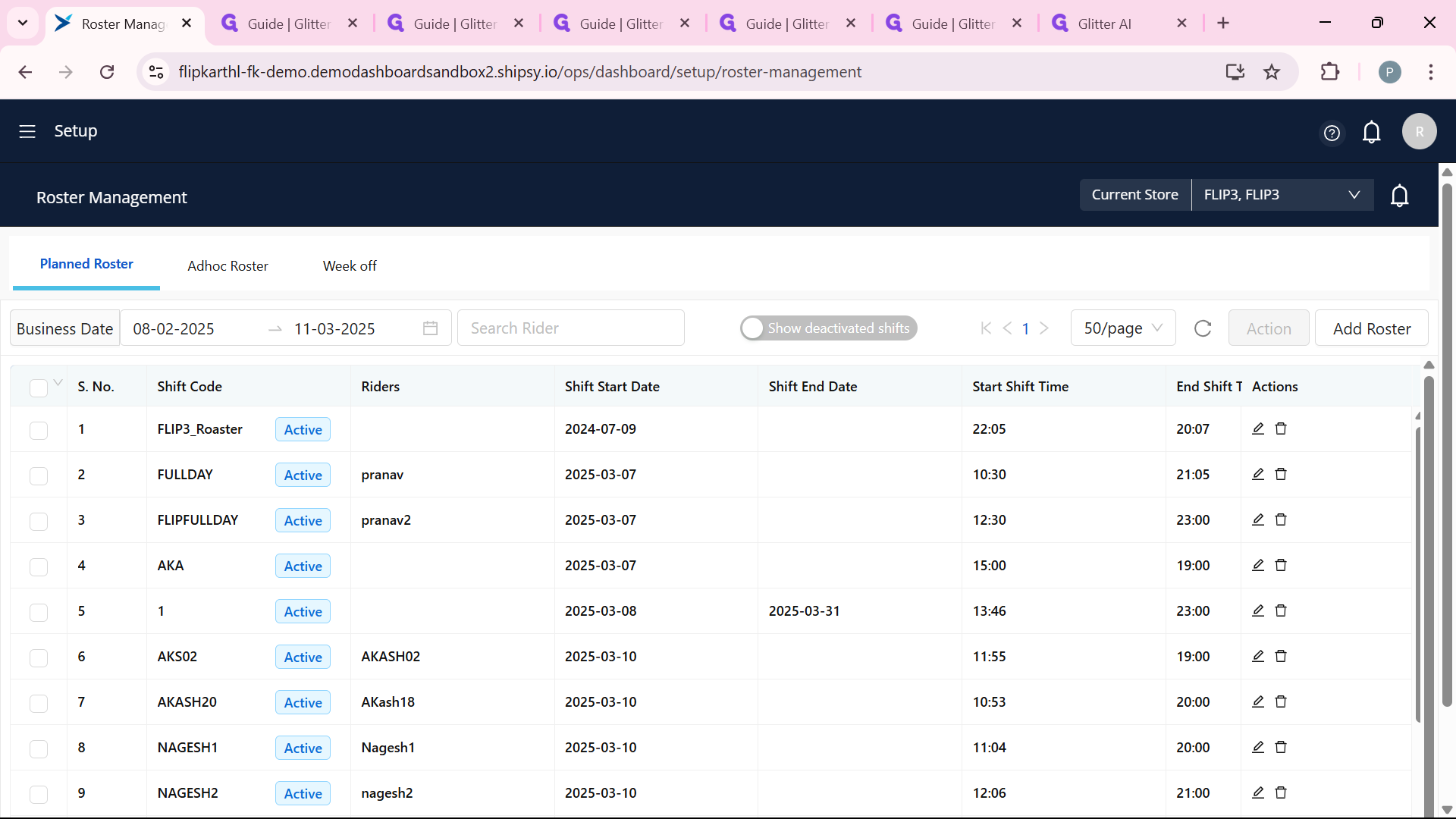Reload the browser page
This screenshot has height=819, width=1456.
(x=107, y=72)
